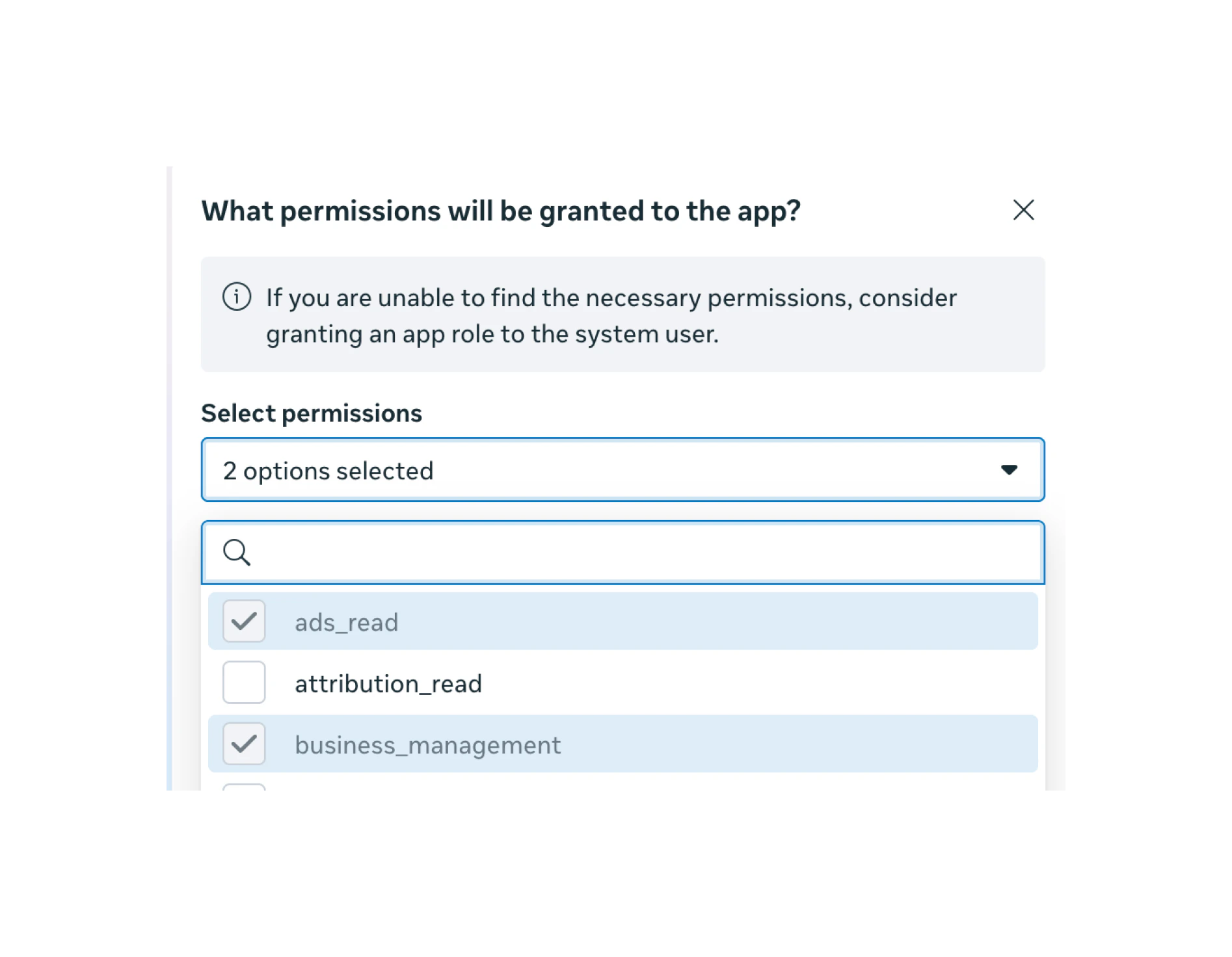The image size is (1232, 957).
Task: Click the info icon in the notice banner
Action: pos(238,298)
